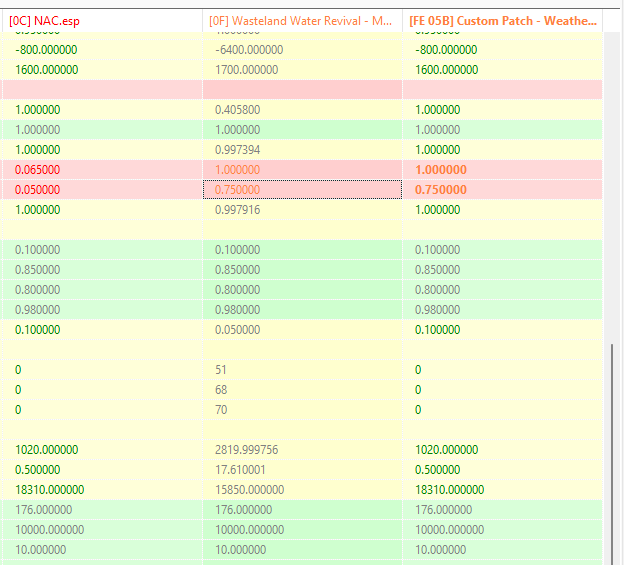This screenshot has height=565, width=624.
Task: Grab the vertical scrollbar thumb on the right edge
Action: pyautogui.click(x=612, y=454)
